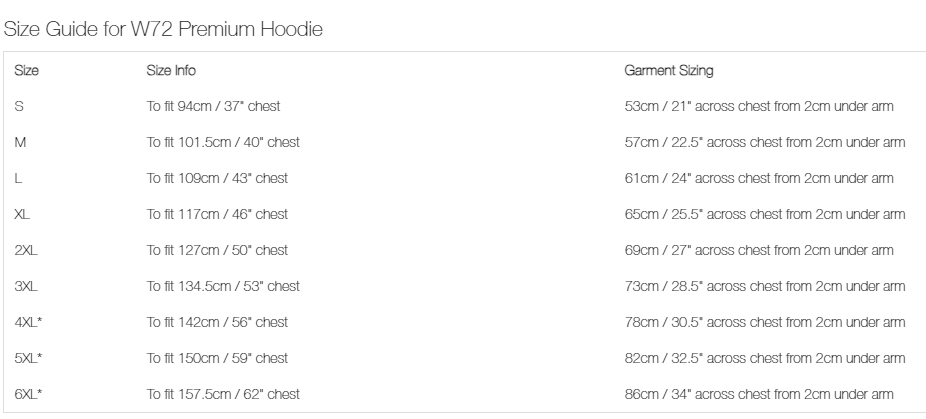Image resolution: width=926 pixels, height=419 pixels.
Task: Click the Size Guide for W72 Premium Hoodie heading
Action: pyautogui.click(x=163, y=29)
